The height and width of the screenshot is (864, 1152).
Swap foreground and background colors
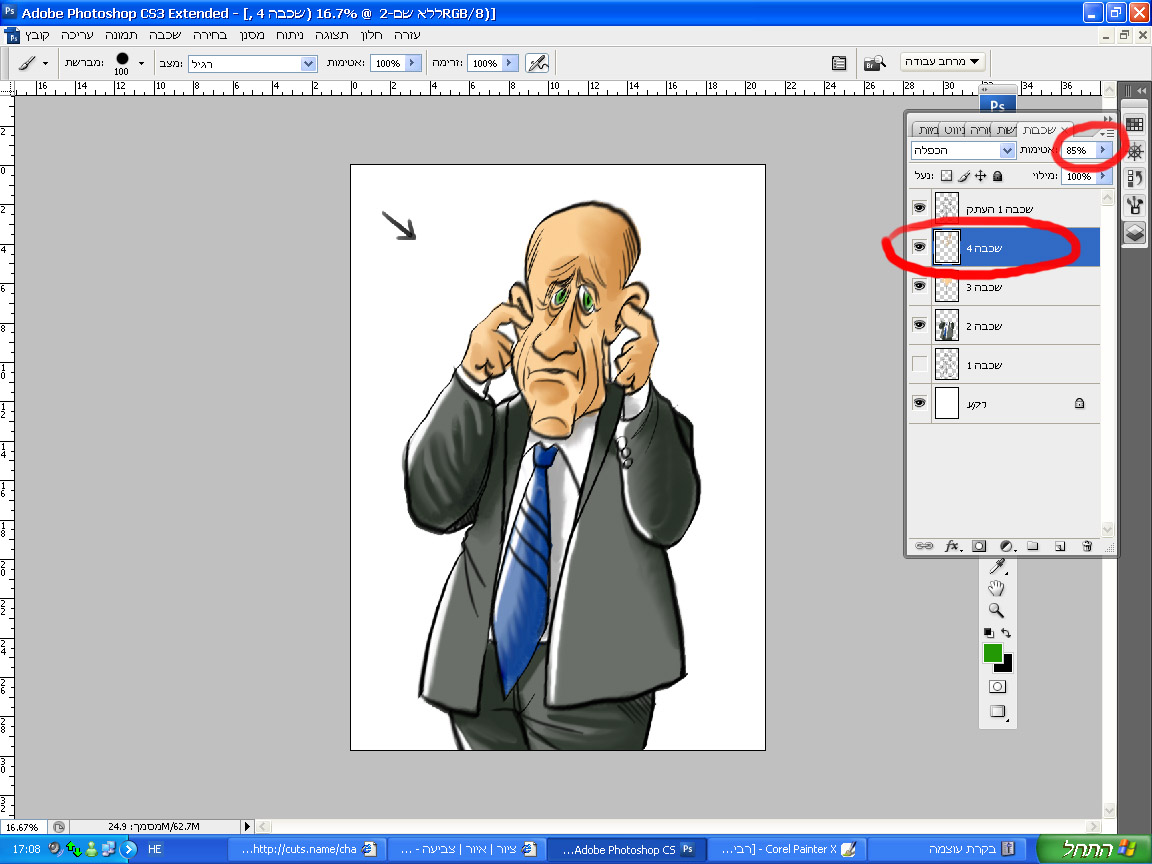tap(1007, 633)
